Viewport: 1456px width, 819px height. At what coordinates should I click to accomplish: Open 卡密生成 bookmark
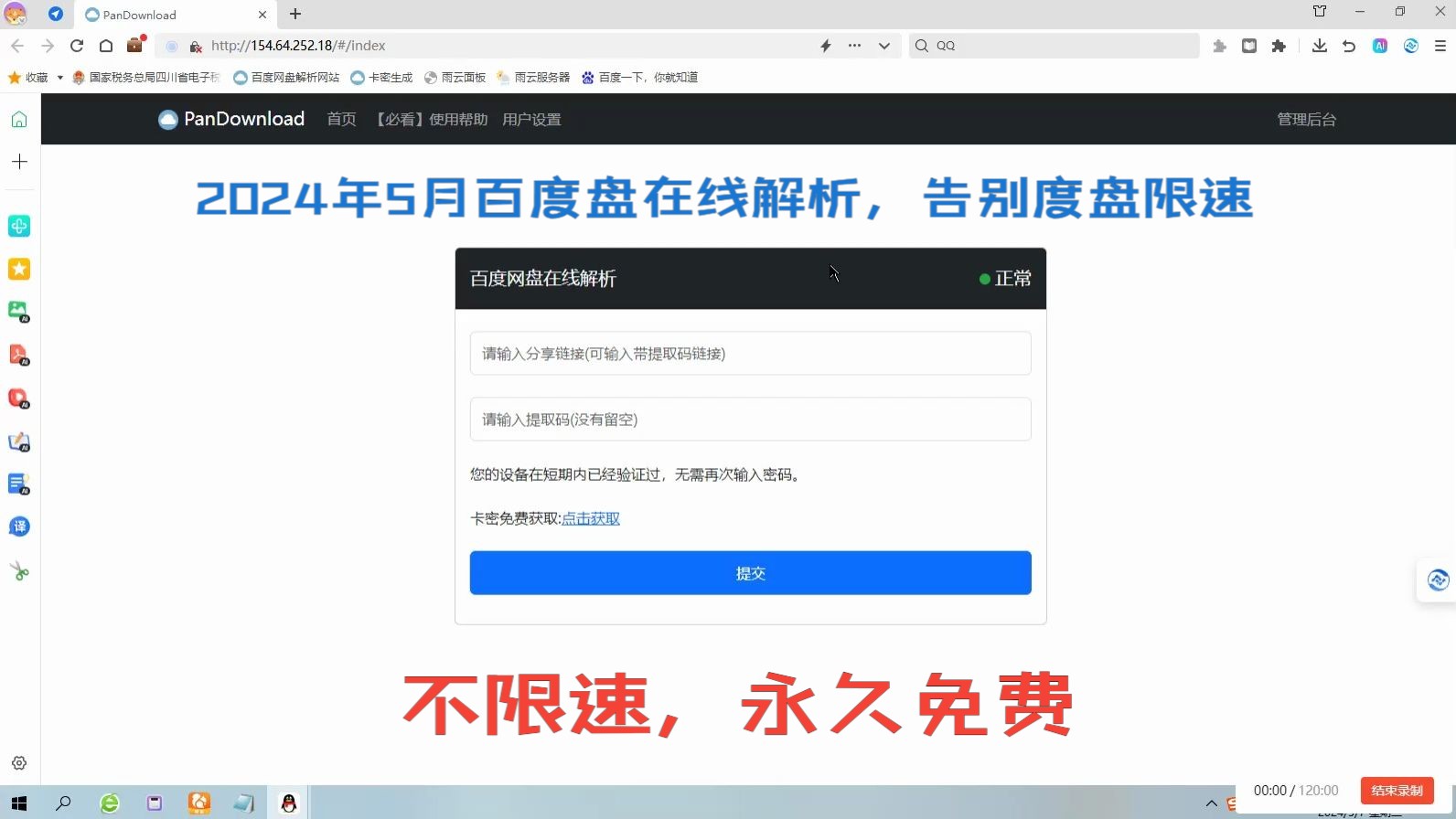click(x=382, y=78)
